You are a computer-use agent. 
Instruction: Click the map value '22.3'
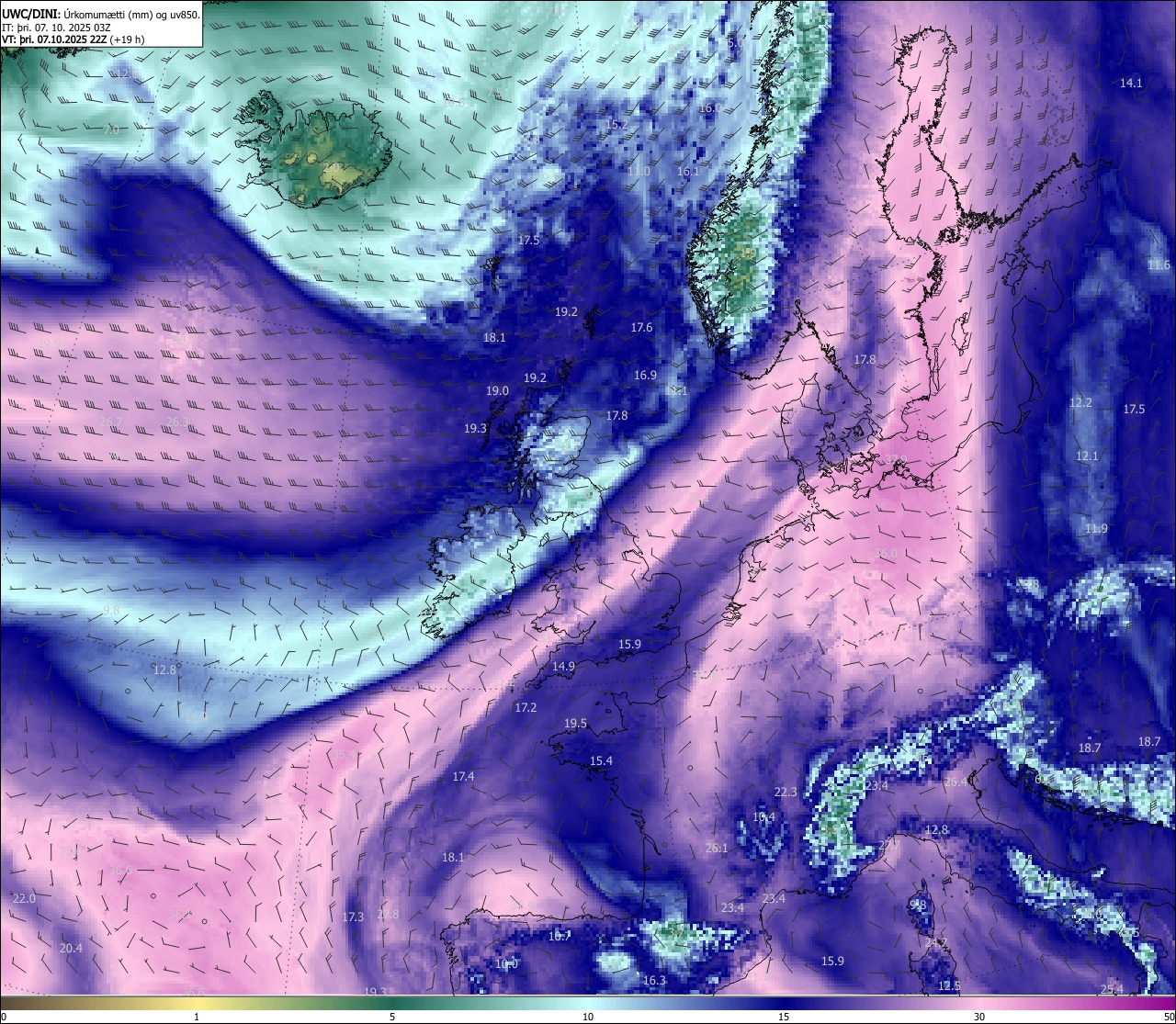pyautogui.click(x=786, y=792)
